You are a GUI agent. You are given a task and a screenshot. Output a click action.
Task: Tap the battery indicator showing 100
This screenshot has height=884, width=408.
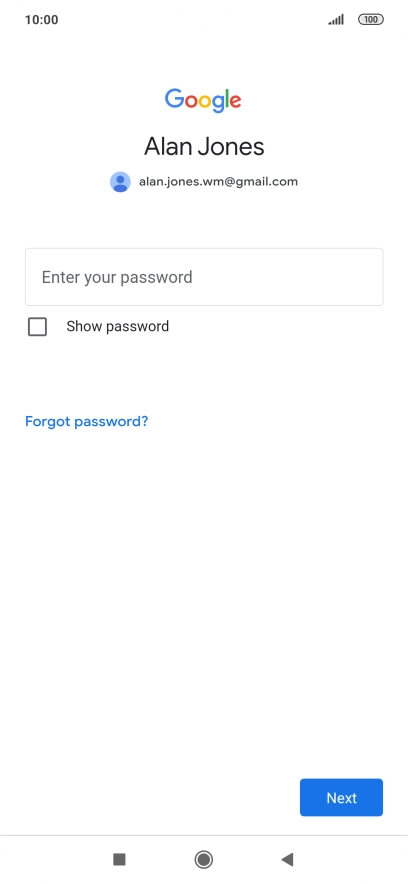pos(371,20)
